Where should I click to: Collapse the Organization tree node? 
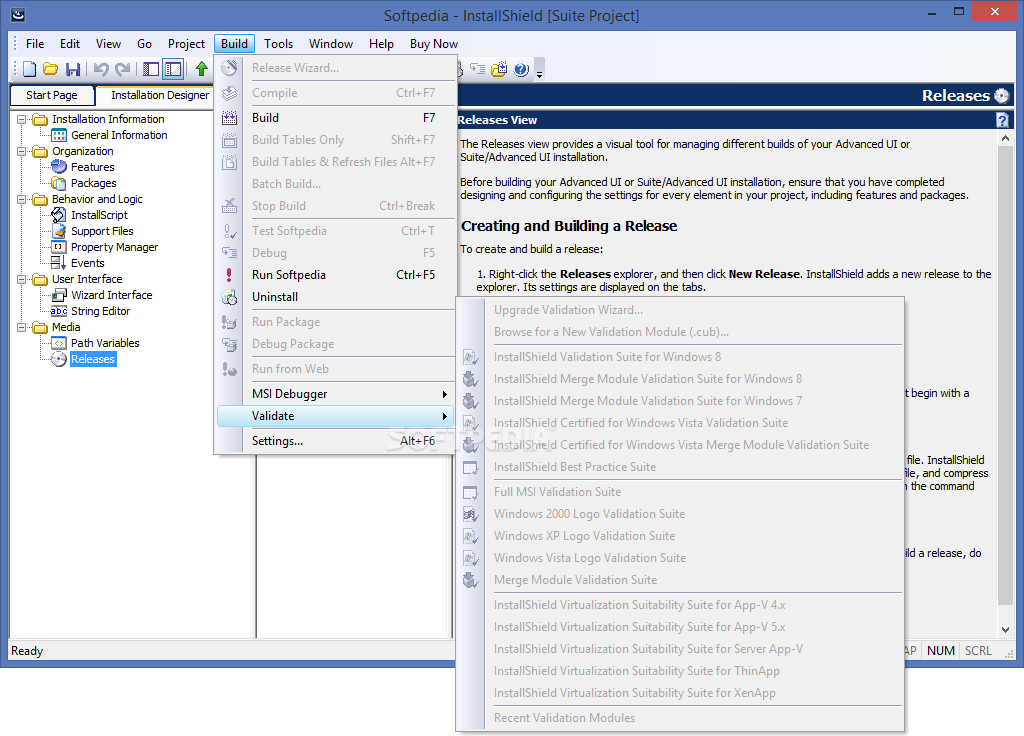[22, 152]
